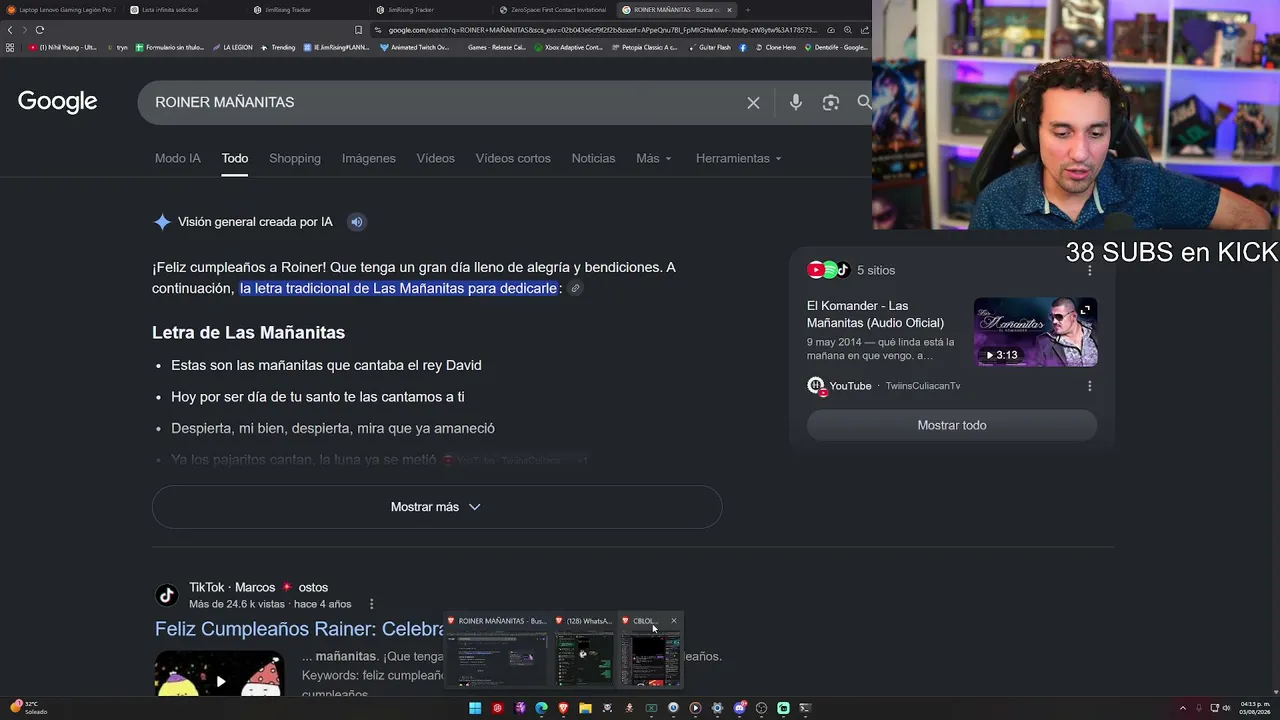Open the Guitar Flash bookmark

pyautogui.click(x=709, y=47)
